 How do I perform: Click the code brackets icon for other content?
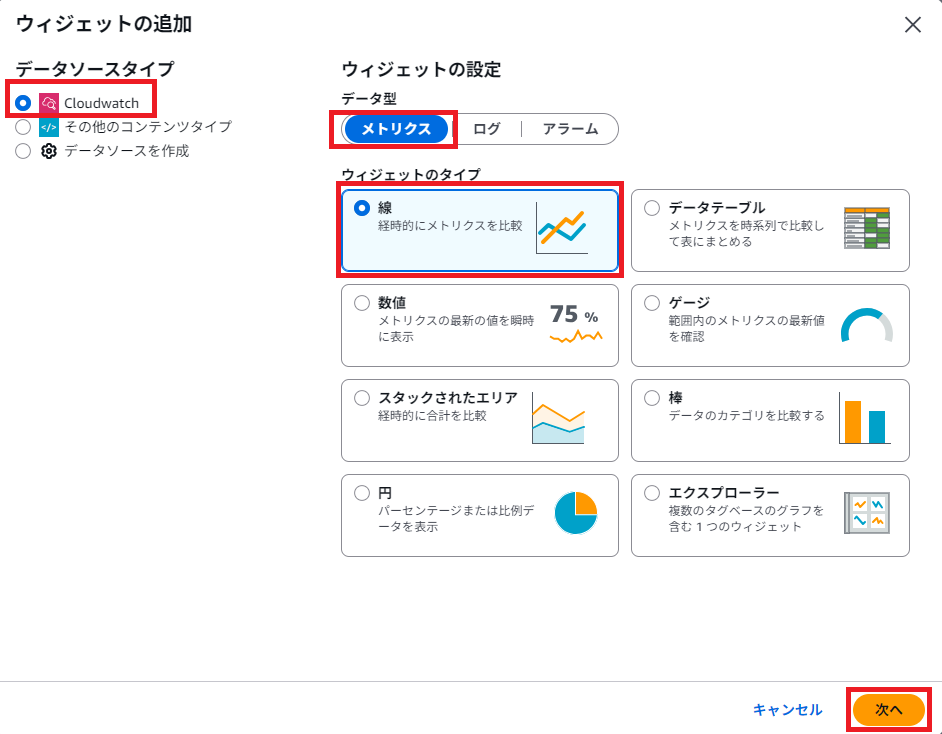(49, 127)
